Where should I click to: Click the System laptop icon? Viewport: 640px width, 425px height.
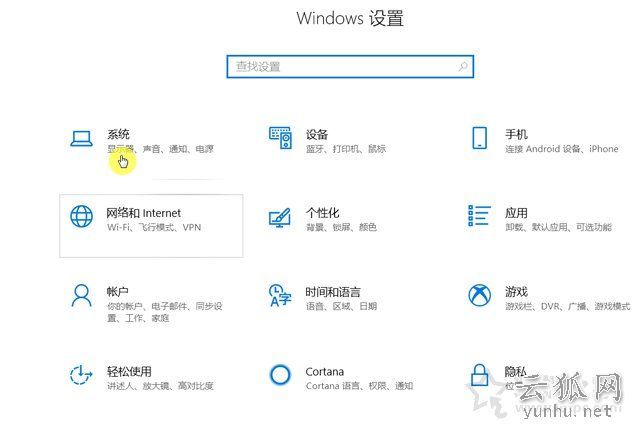(x=81, y=139)
